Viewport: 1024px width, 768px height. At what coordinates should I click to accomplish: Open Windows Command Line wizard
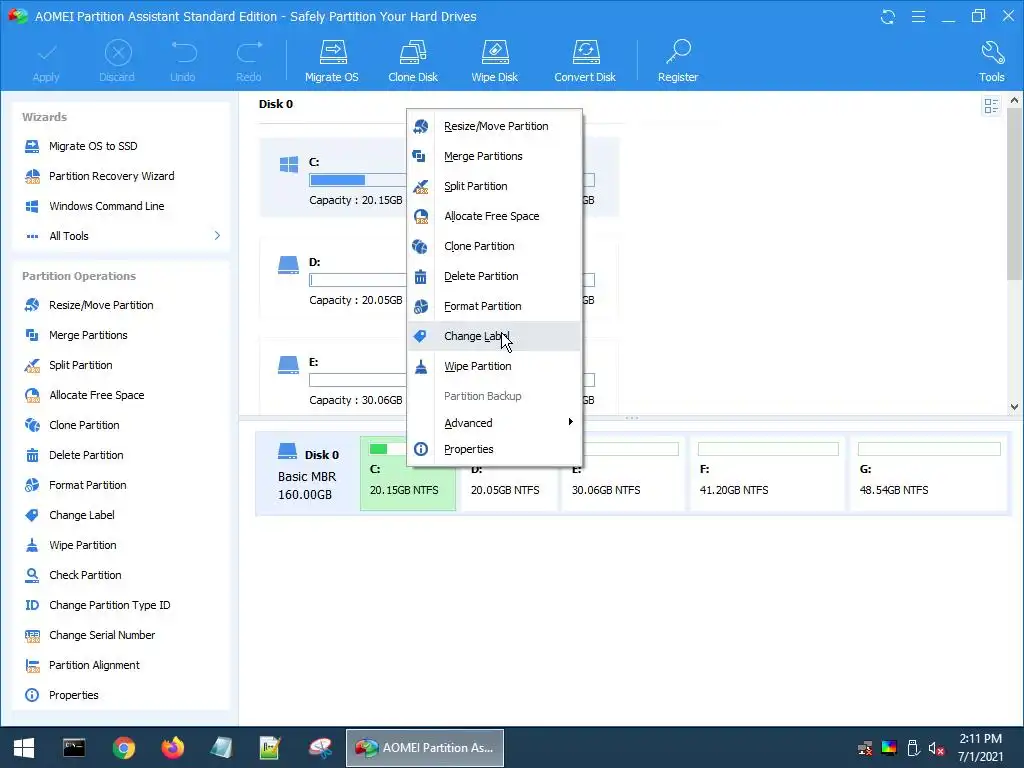pyautogui.click(x=106, y=206)
